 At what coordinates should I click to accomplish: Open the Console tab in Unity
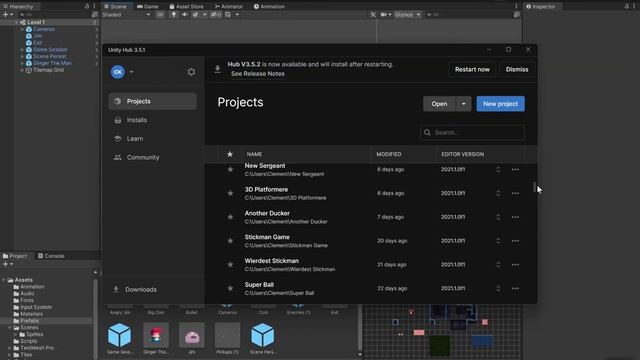click(x=51, y=256)
